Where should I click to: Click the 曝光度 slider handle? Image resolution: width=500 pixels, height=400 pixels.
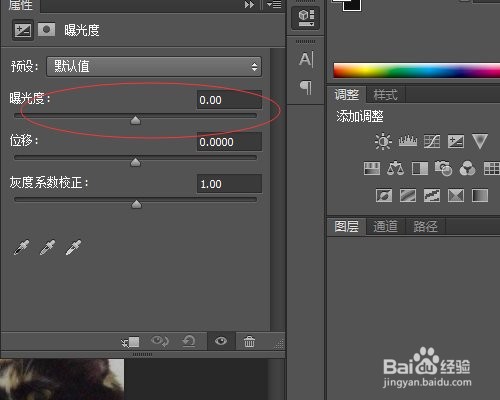[135, 120]
